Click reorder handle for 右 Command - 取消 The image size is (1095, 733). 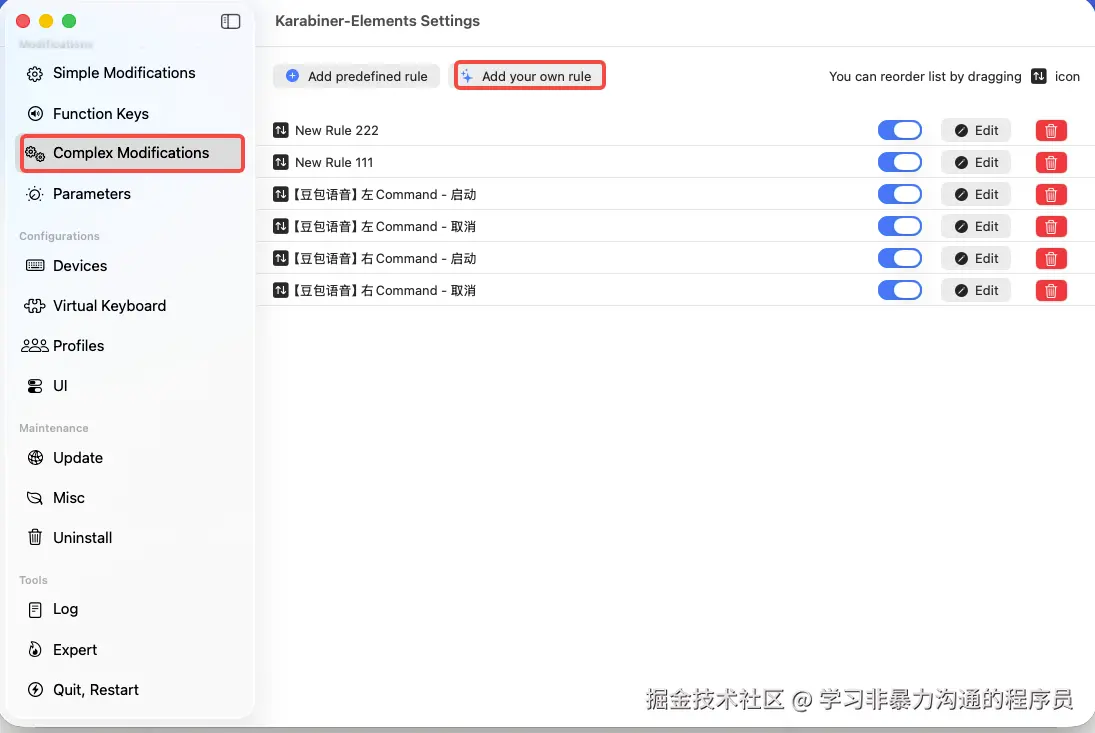tap(281, 290)
